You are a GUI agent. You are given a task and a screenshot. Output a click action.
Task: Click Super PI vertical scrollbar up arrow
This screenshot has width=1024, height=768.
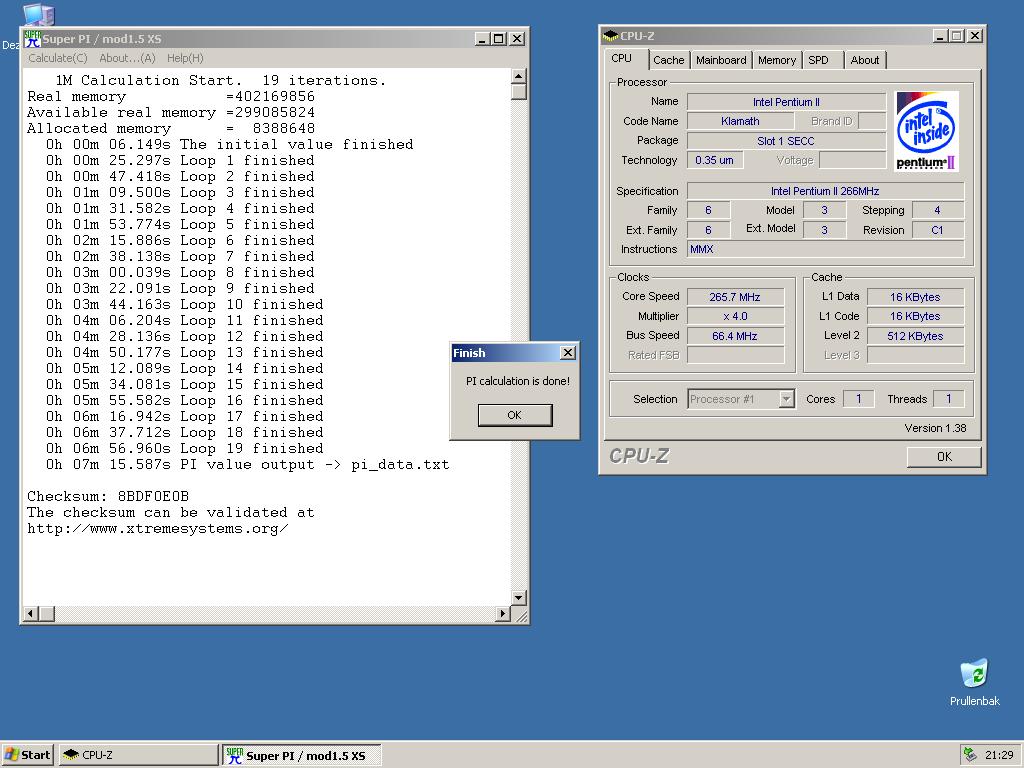tap(519, 76)
